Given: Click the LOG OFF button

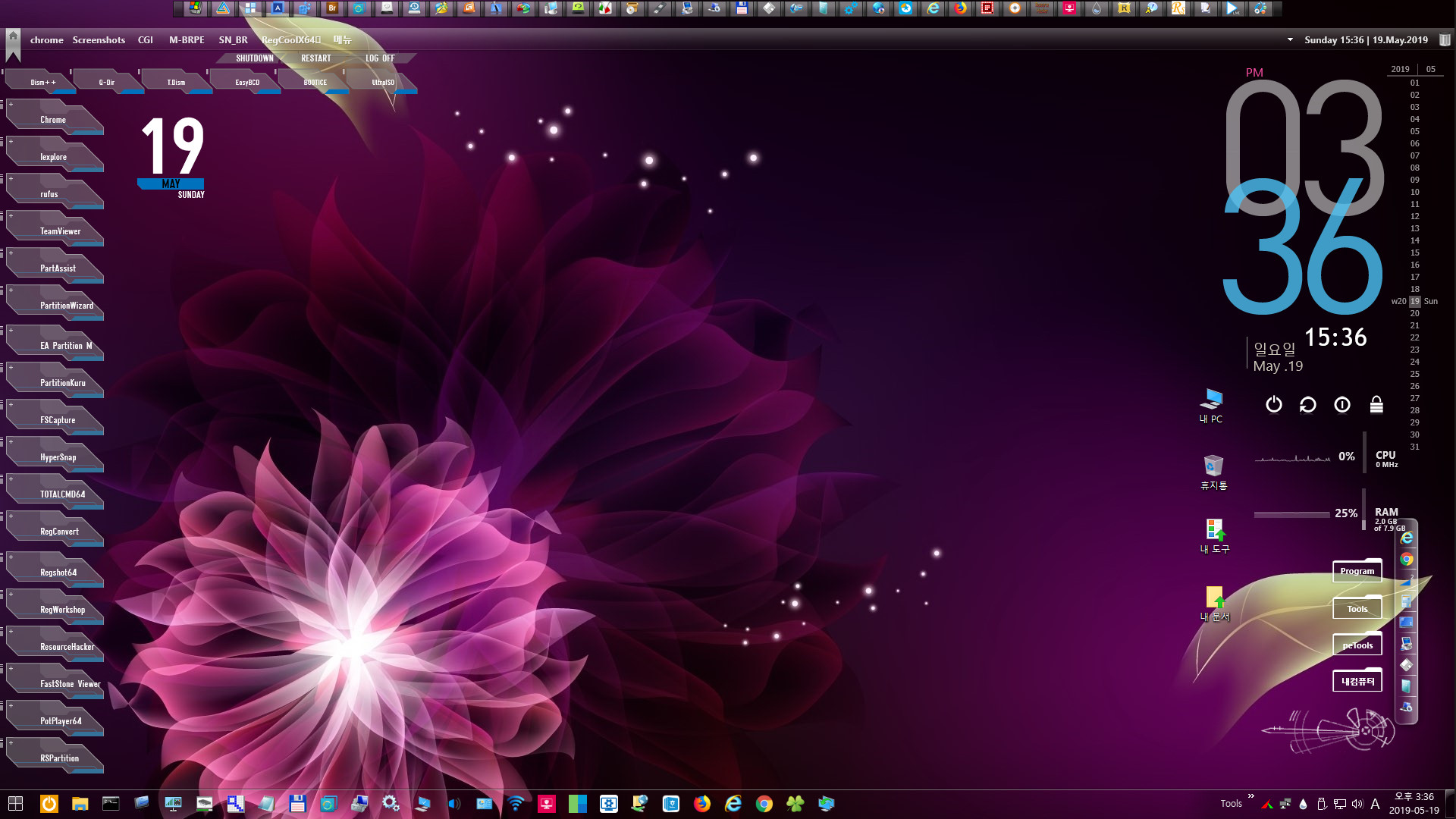Looking at the screenshot, I should [x=380, y=58].
